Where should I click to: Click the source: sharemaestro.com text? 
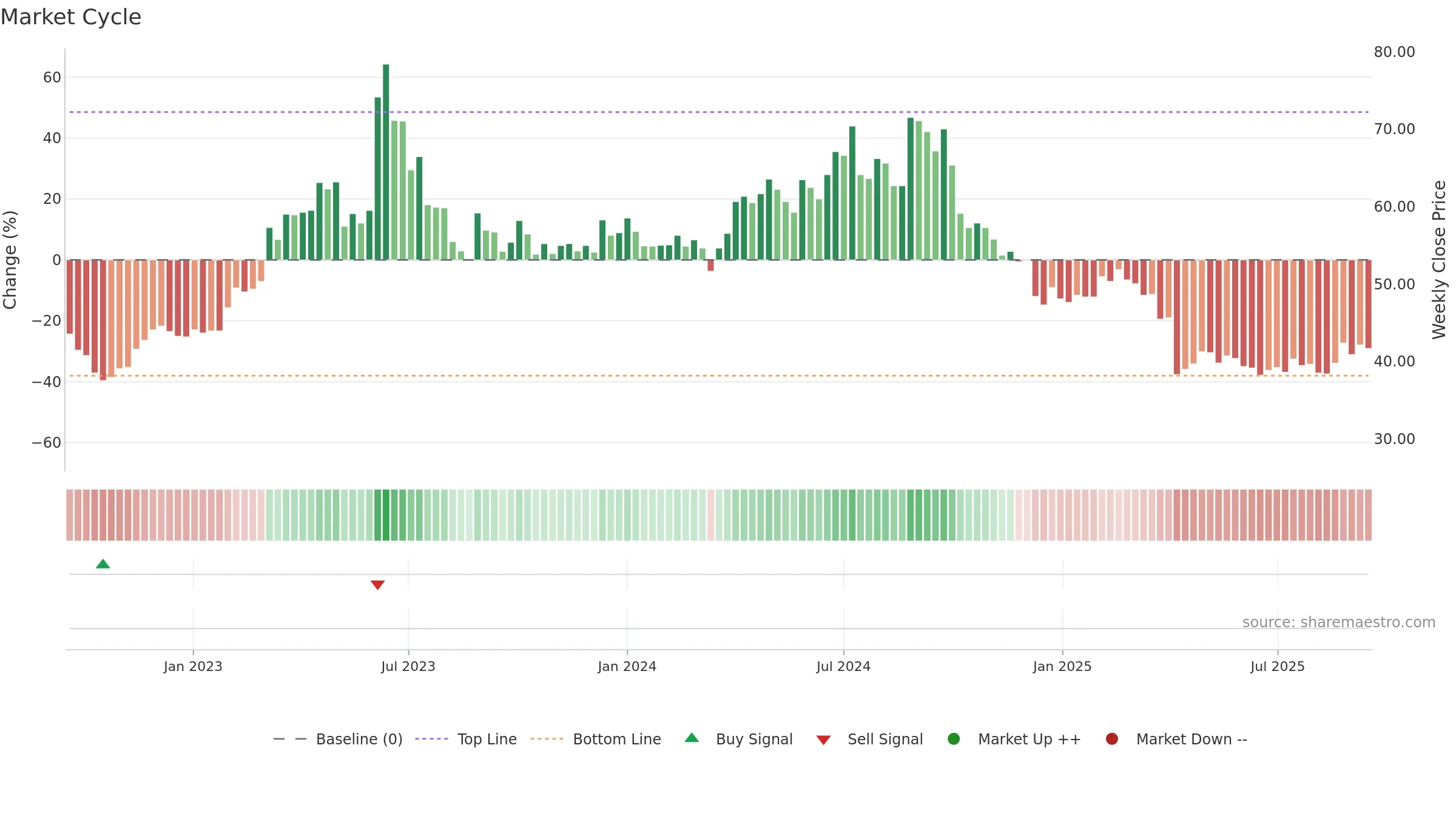(x=1339, y=622)
